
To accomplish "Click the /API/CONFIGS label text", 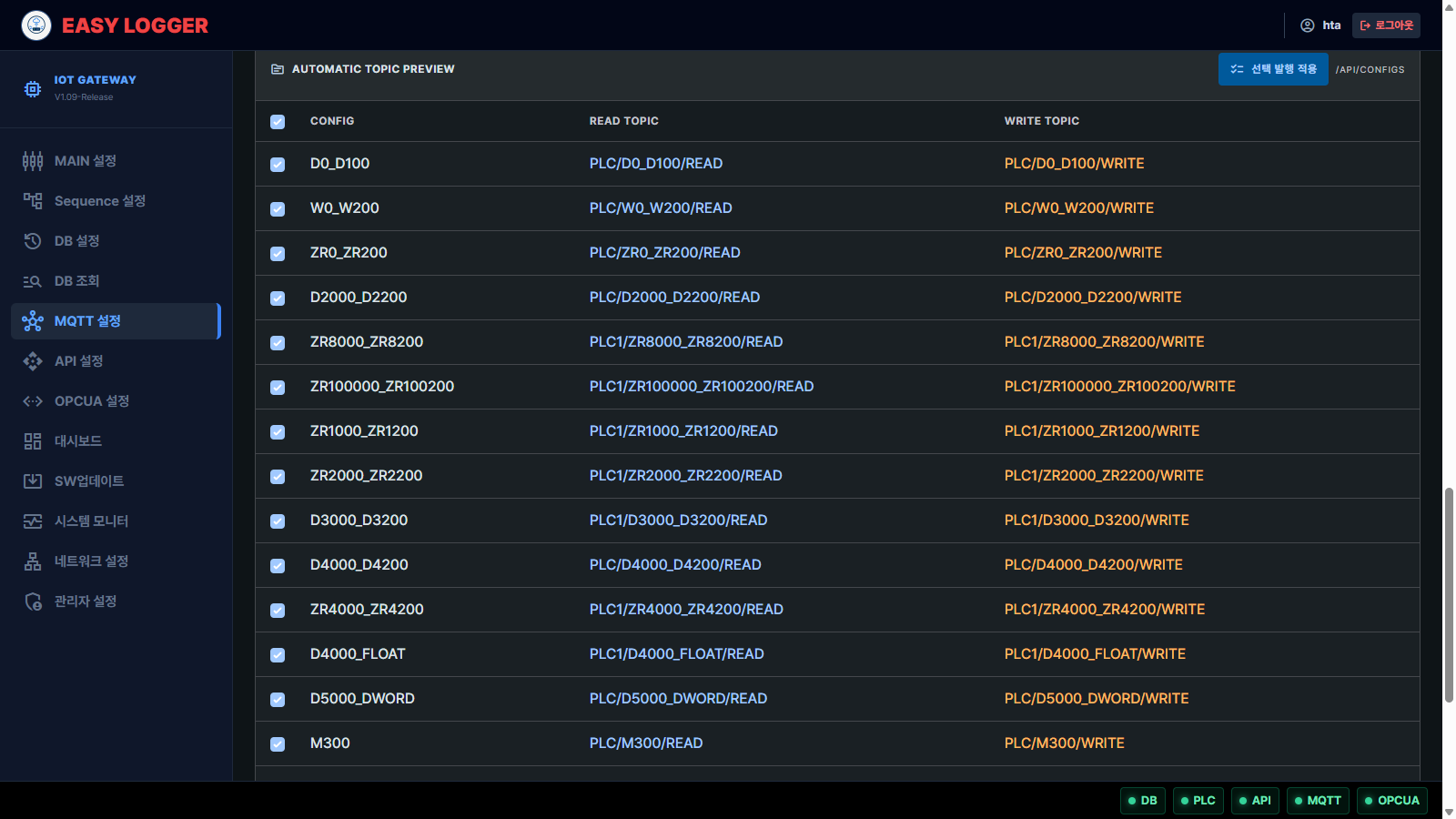I will click(x=1370, y=70).
